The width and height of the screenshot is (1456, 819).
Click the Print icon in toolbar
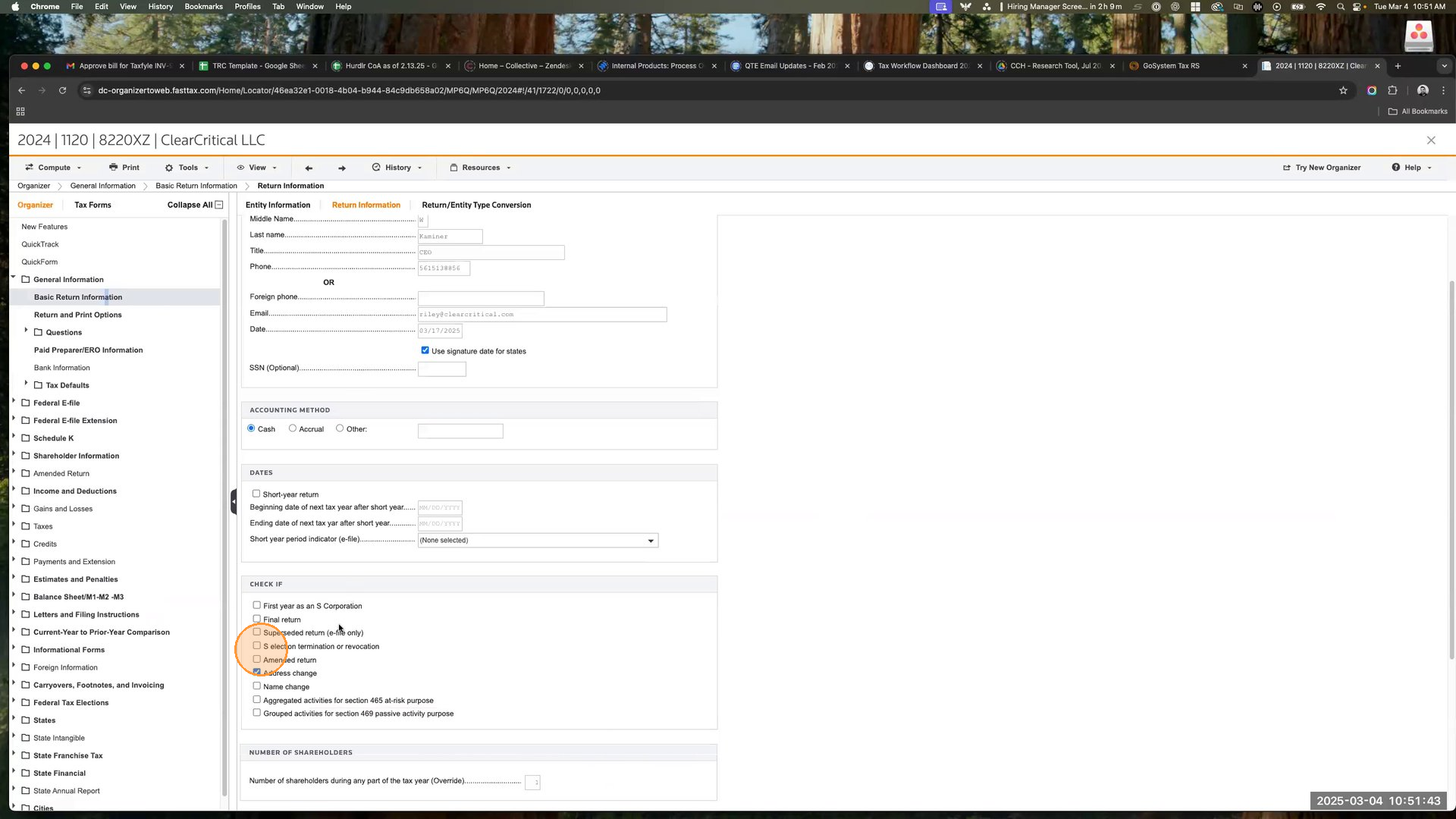113,168
